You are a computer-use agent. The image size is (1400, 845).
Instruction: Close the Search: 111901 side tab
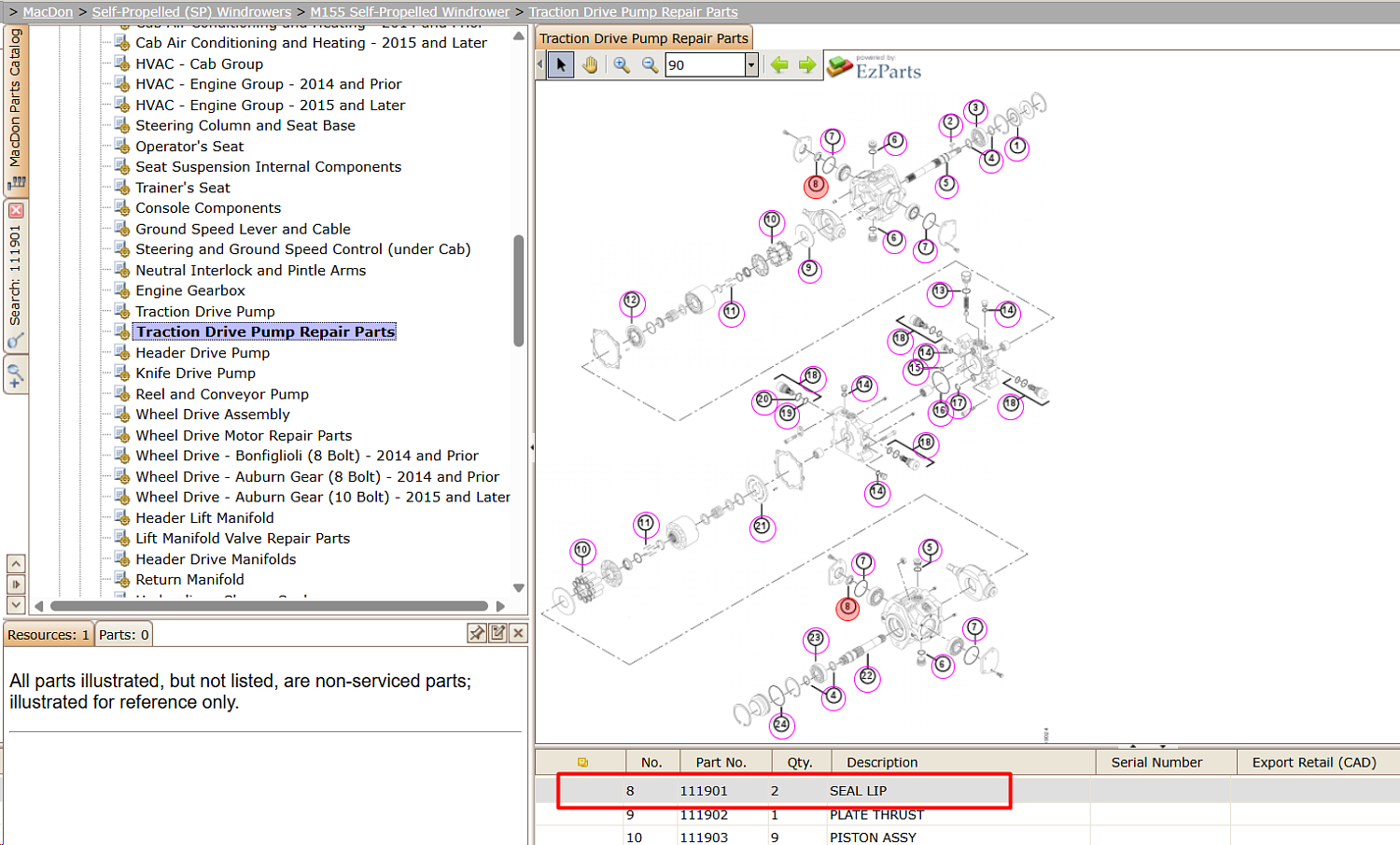(x=16, y=211)
